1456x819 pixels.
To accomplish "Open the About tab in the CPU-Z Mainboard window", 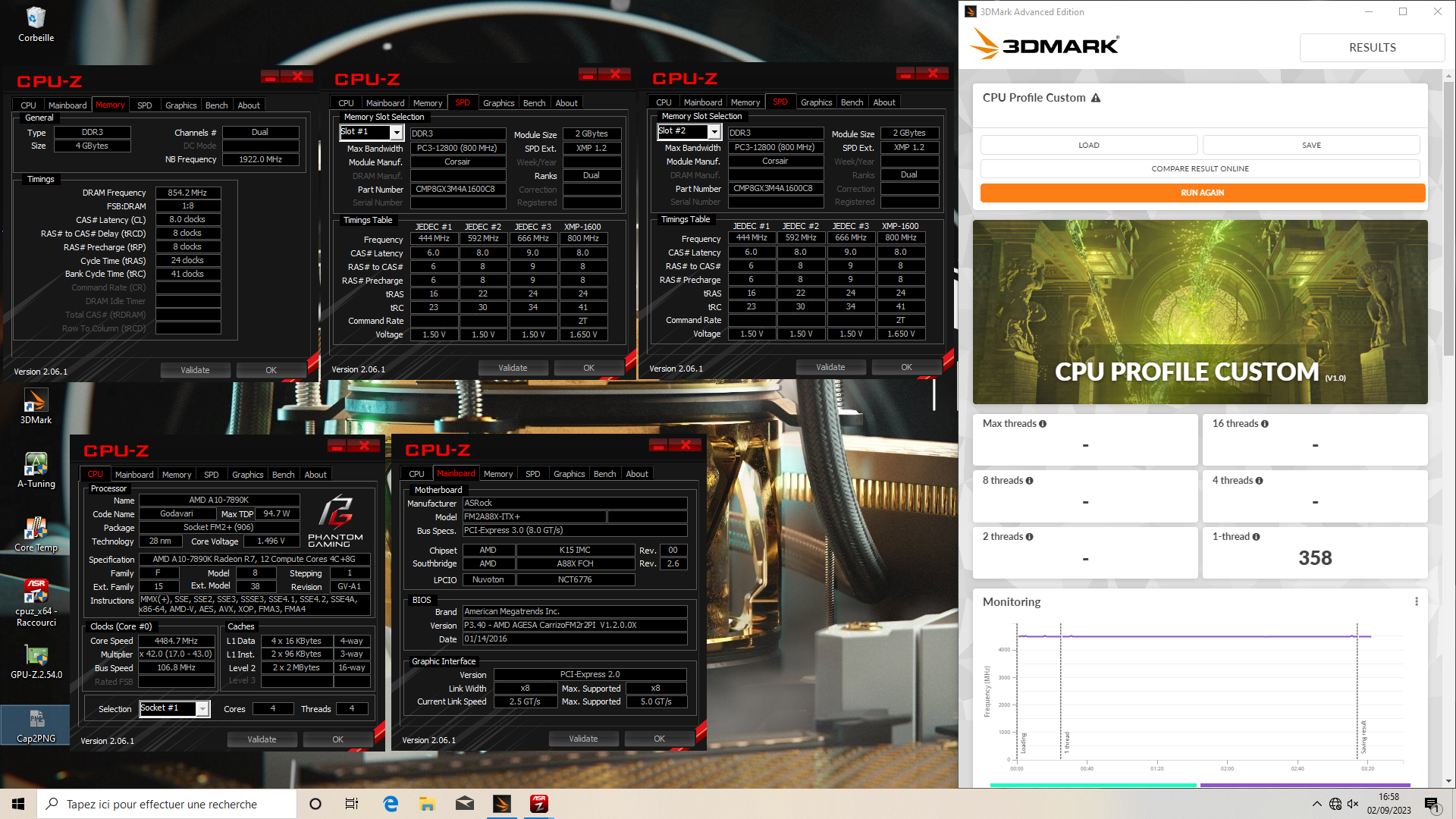I will [x=637, y=474].
